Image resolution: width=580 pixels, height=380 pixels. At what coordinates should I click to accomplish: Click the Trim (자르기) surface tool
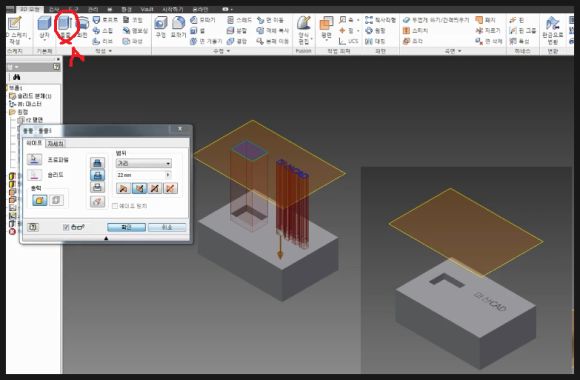click(488, 31)
